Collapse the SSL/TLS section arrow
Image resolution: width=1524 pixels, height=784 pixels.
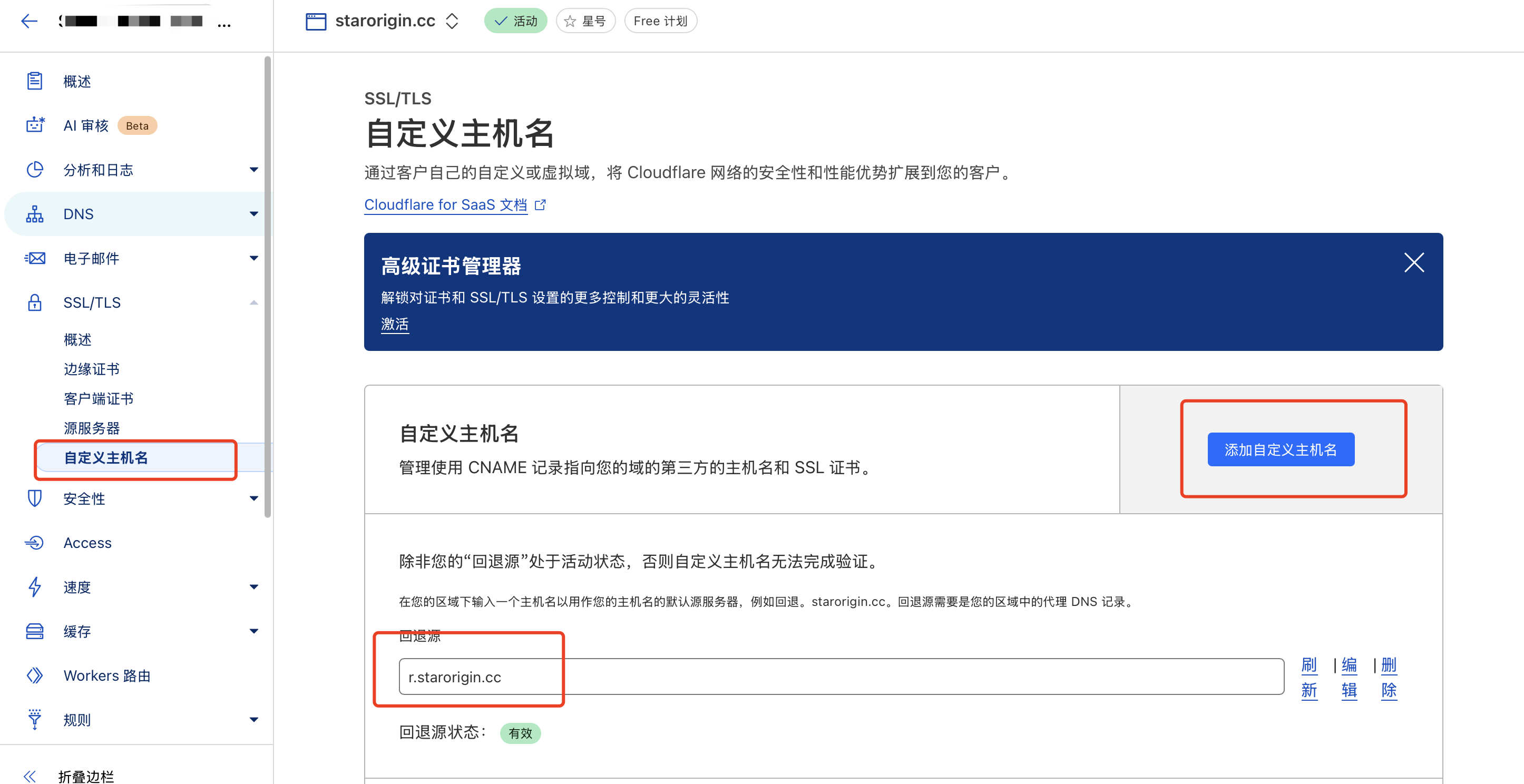(254, 302)
